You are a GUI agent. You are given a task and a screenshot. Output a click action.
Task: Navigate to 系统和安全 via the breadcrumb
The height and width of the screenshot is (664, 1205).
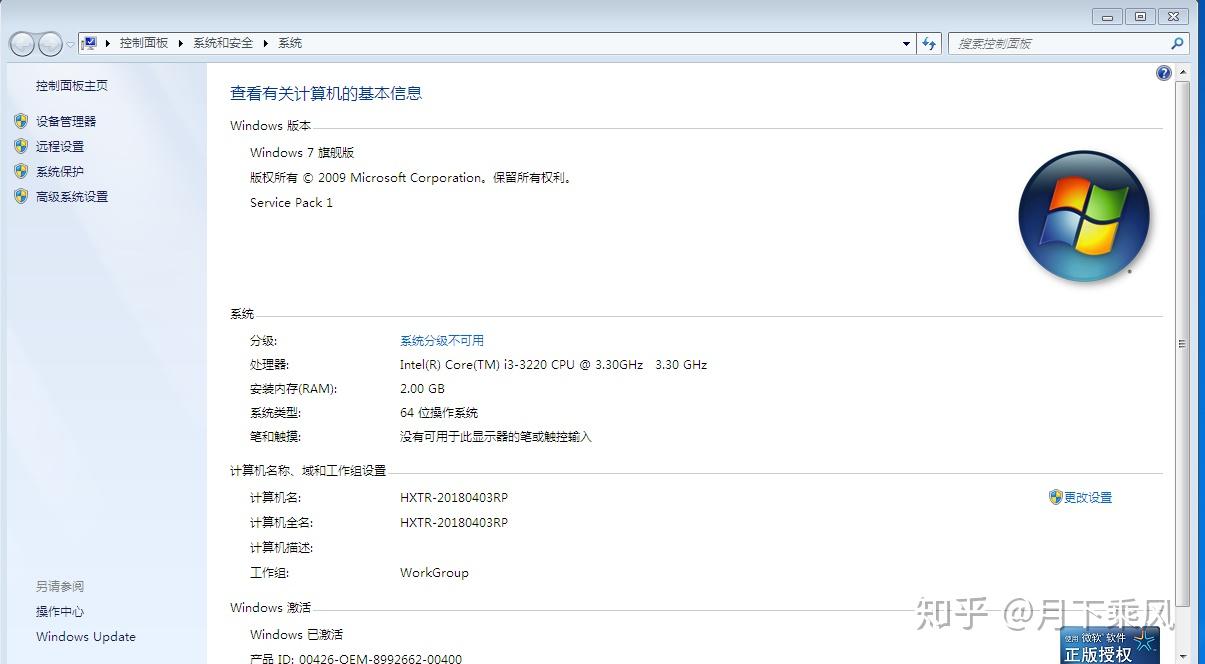pos(223,43)
